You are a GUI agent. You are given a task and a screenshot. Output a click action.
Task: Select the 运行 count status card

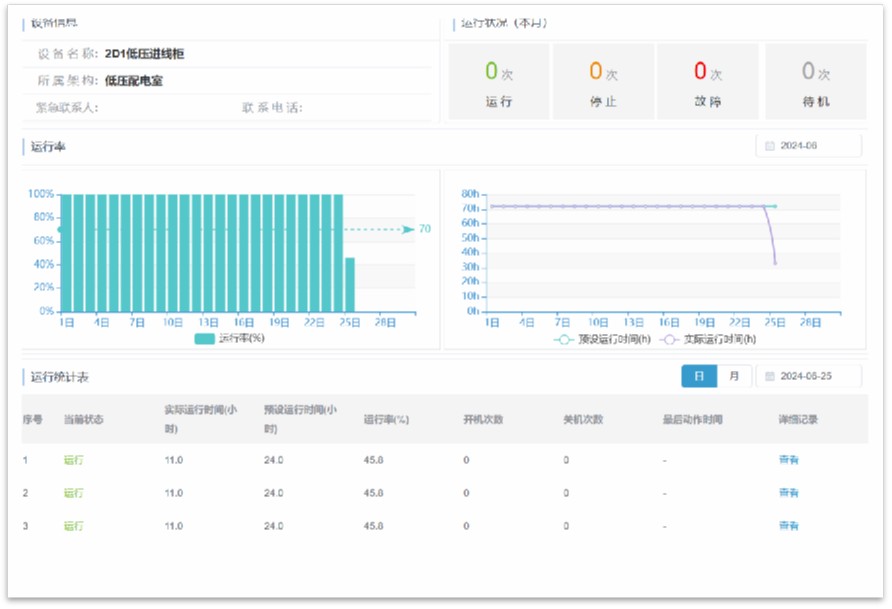(498, 82)
